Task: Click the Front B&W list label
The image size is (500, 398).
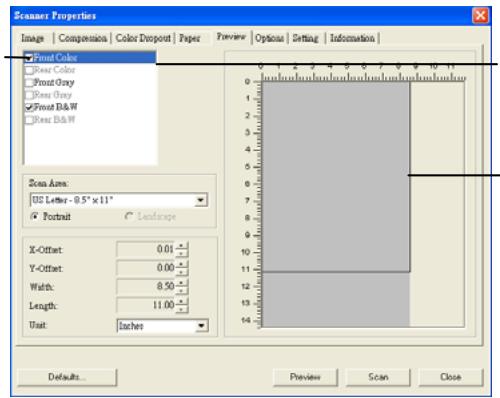Action: pos(56,107)
